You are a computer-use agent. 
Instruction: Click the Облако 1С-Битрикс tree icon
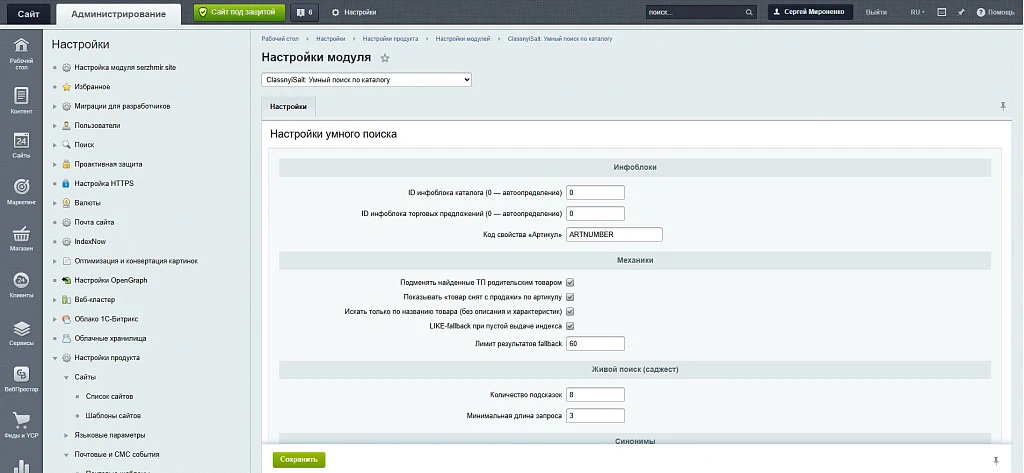[66, 319]
